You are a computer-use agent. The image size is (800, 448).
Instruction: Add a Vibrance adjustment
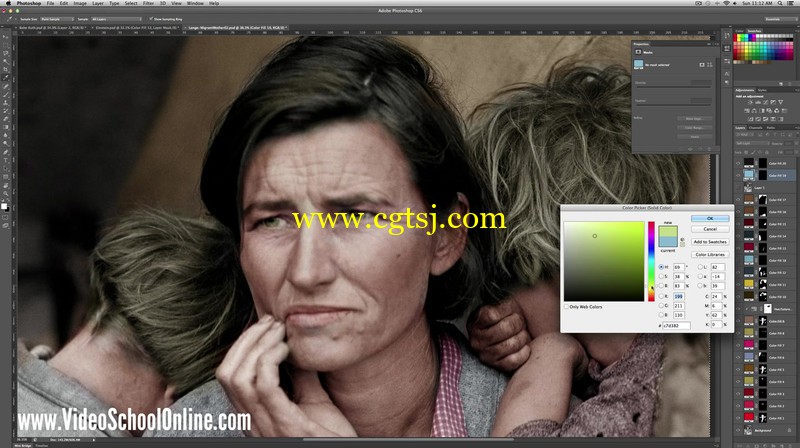pos(781,102)
